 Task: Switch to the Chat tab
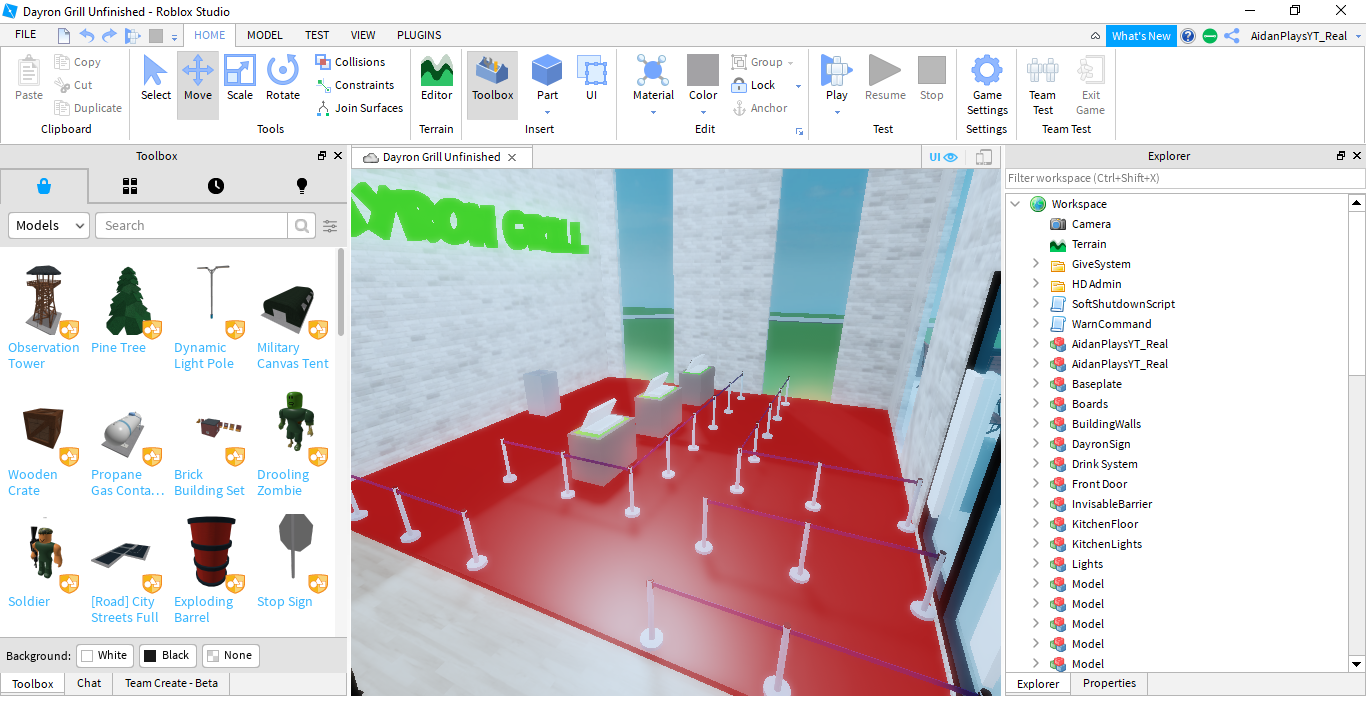click(x=89, y=684)
